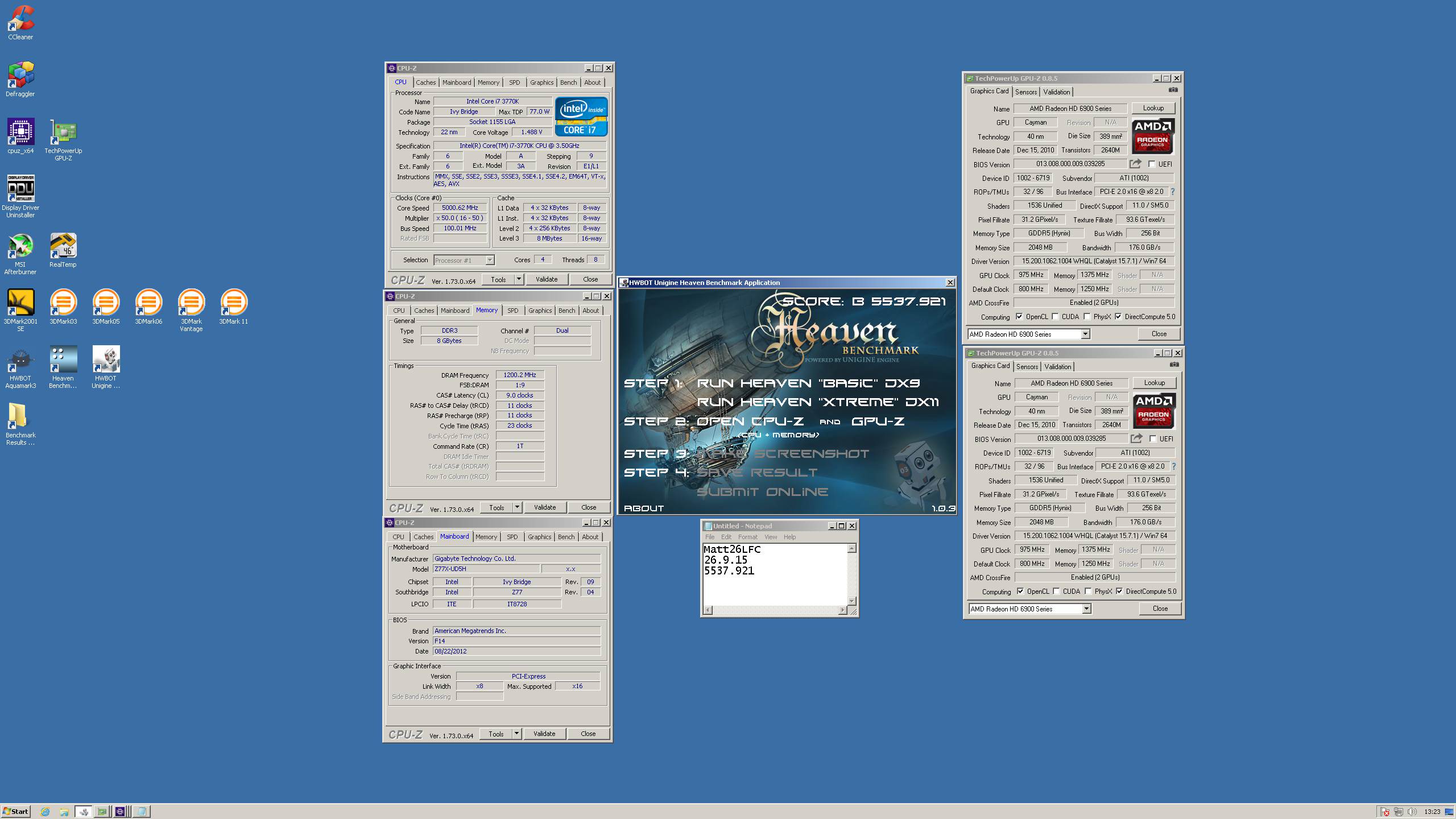Viewport: 1456px width, 819px height.
Task: Click Close button in Mainboard CPU-Z window
Action: pyautogui.click(x=588, y=734)
